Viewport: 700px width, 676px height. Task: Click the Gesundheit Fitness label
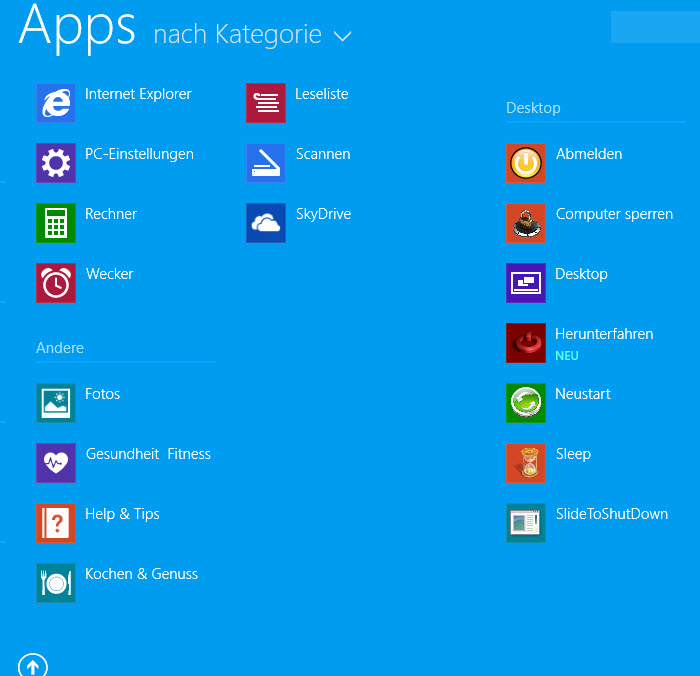tap(148, 454)
